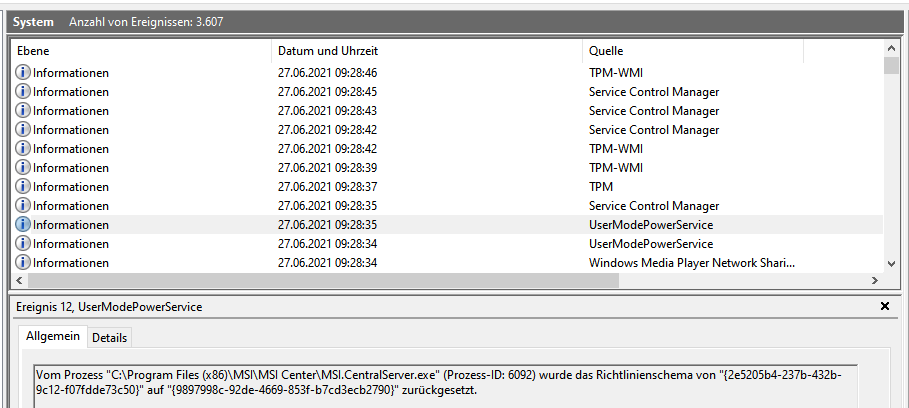Click info icon of selected UserModePowerService event
The width and height of the screenshot is (909, 408).
coord(23,224)
